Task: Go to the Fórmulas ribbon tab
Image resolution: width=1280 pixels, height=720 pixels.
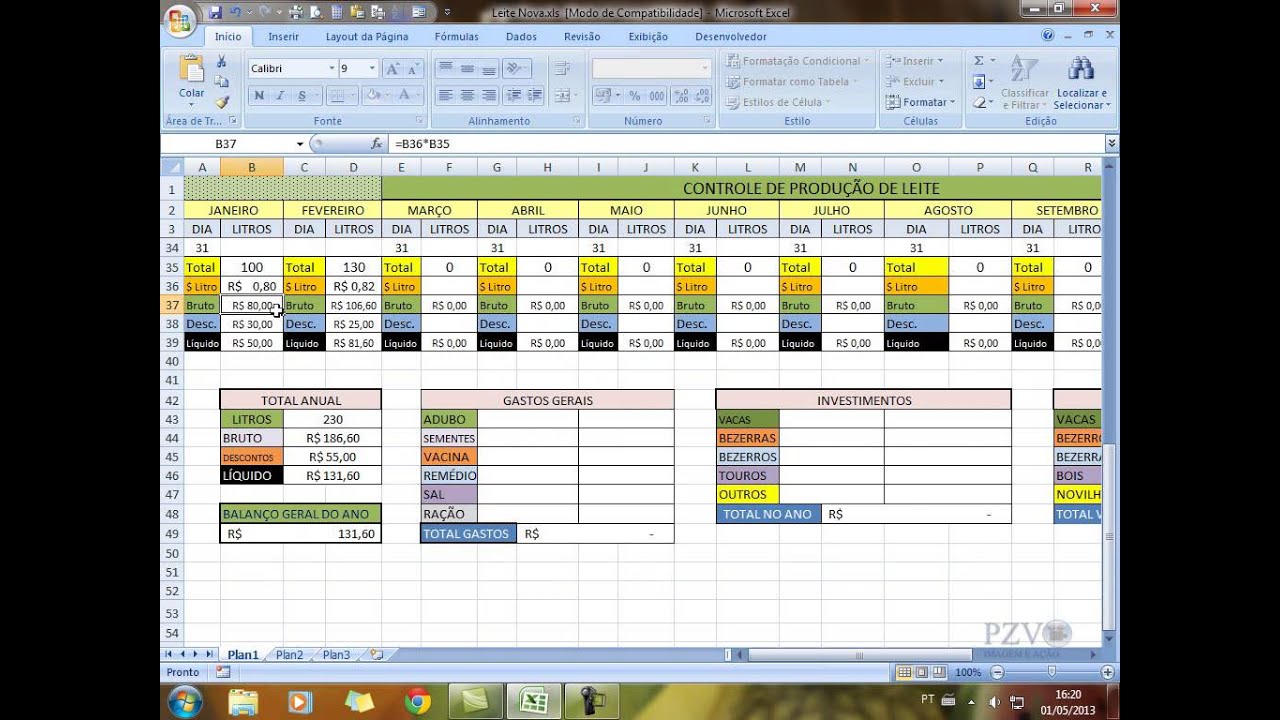Action: pyautogui.click(x=456, y=37)
